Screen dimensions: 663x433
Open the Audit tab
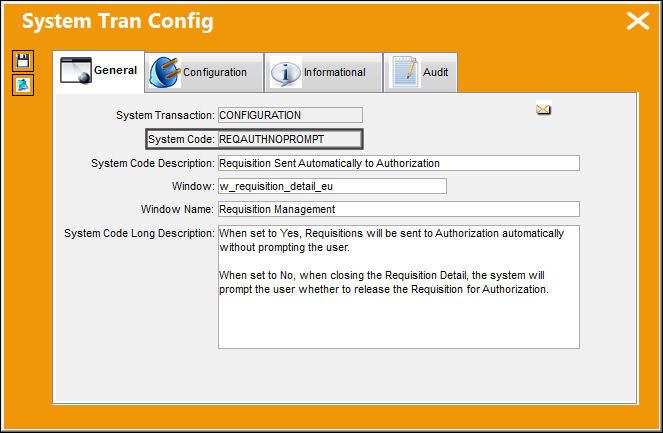(x=420, y=72)
